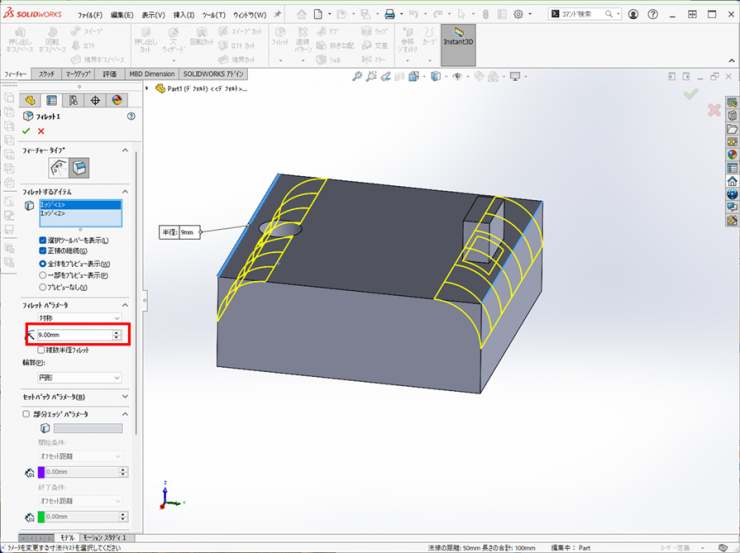The width and height of the screenshot is (740, 553).
Task: Confirm the fillet with the green checkmark
Action: click(26, 131)
